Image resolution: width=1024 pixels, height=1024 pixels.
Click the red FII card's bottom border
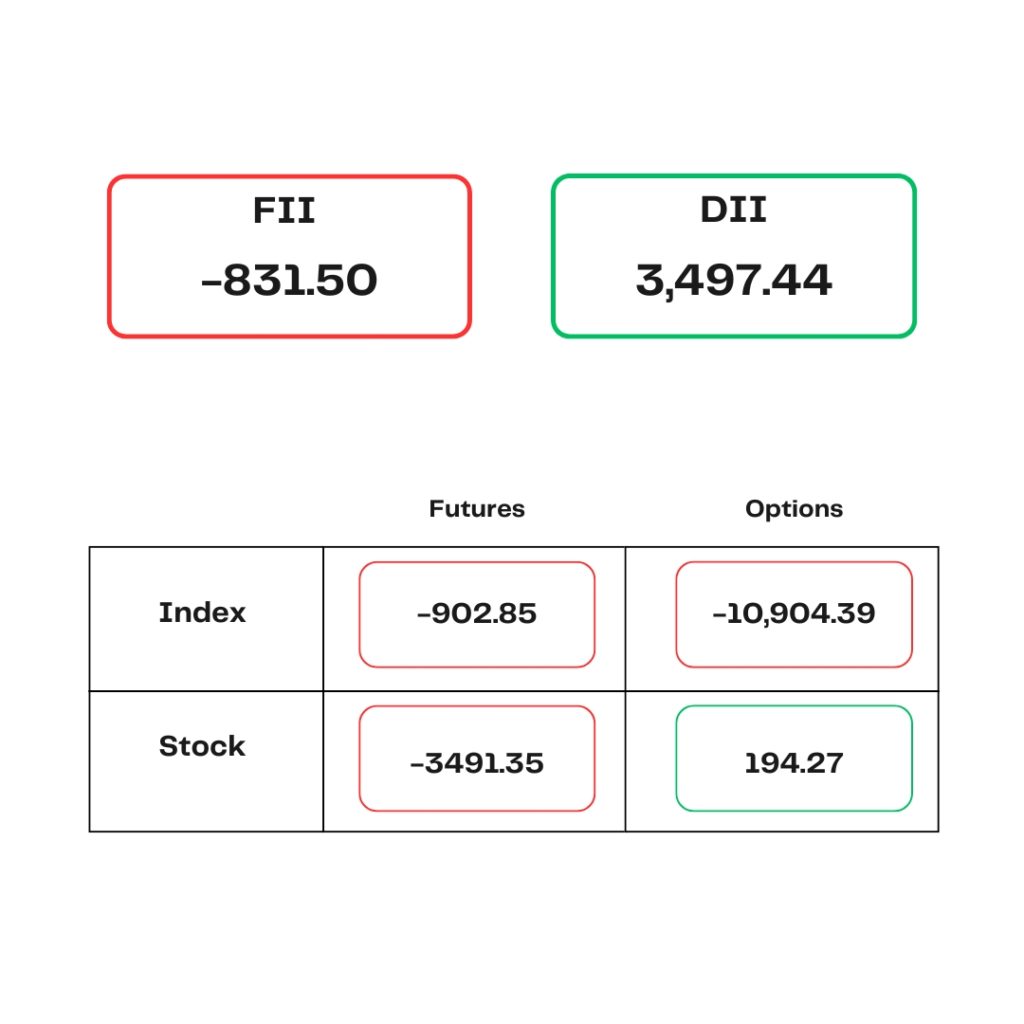point(289,336)
